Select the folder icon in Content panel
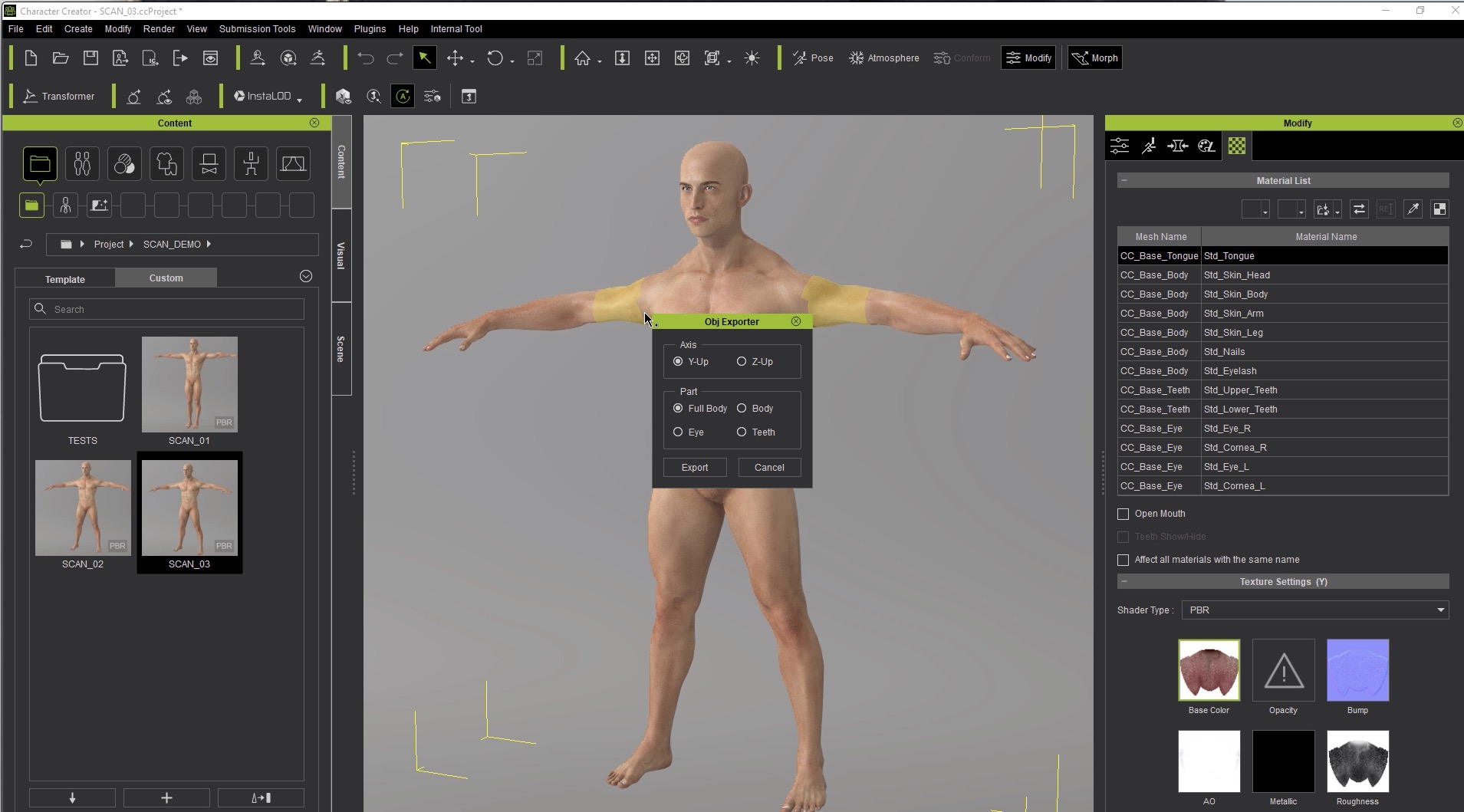The image size is (1464, 812). [x=40, y=164]
